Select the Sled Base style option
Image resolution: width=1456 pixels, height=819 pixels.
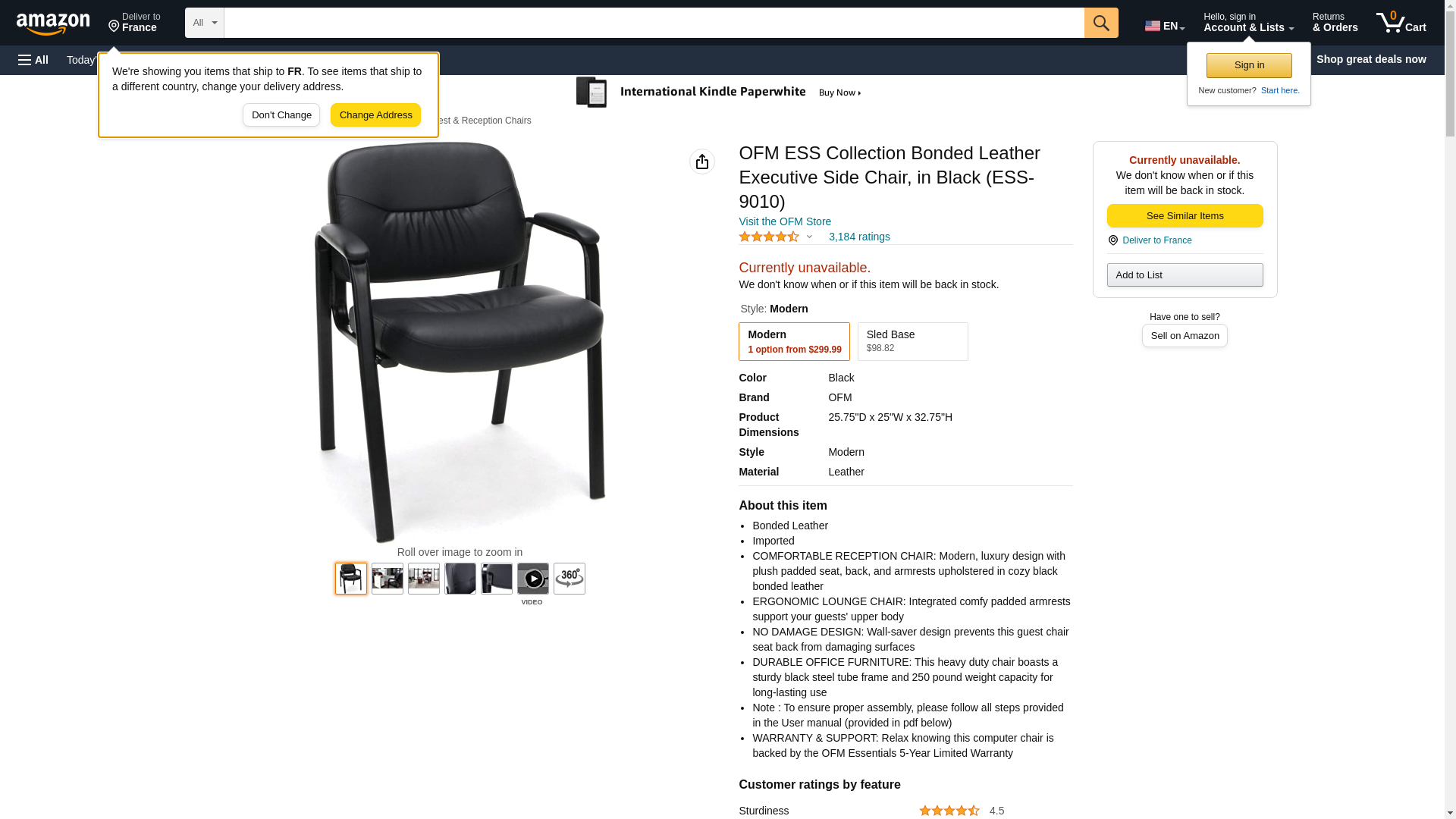(x=912, y=341)
